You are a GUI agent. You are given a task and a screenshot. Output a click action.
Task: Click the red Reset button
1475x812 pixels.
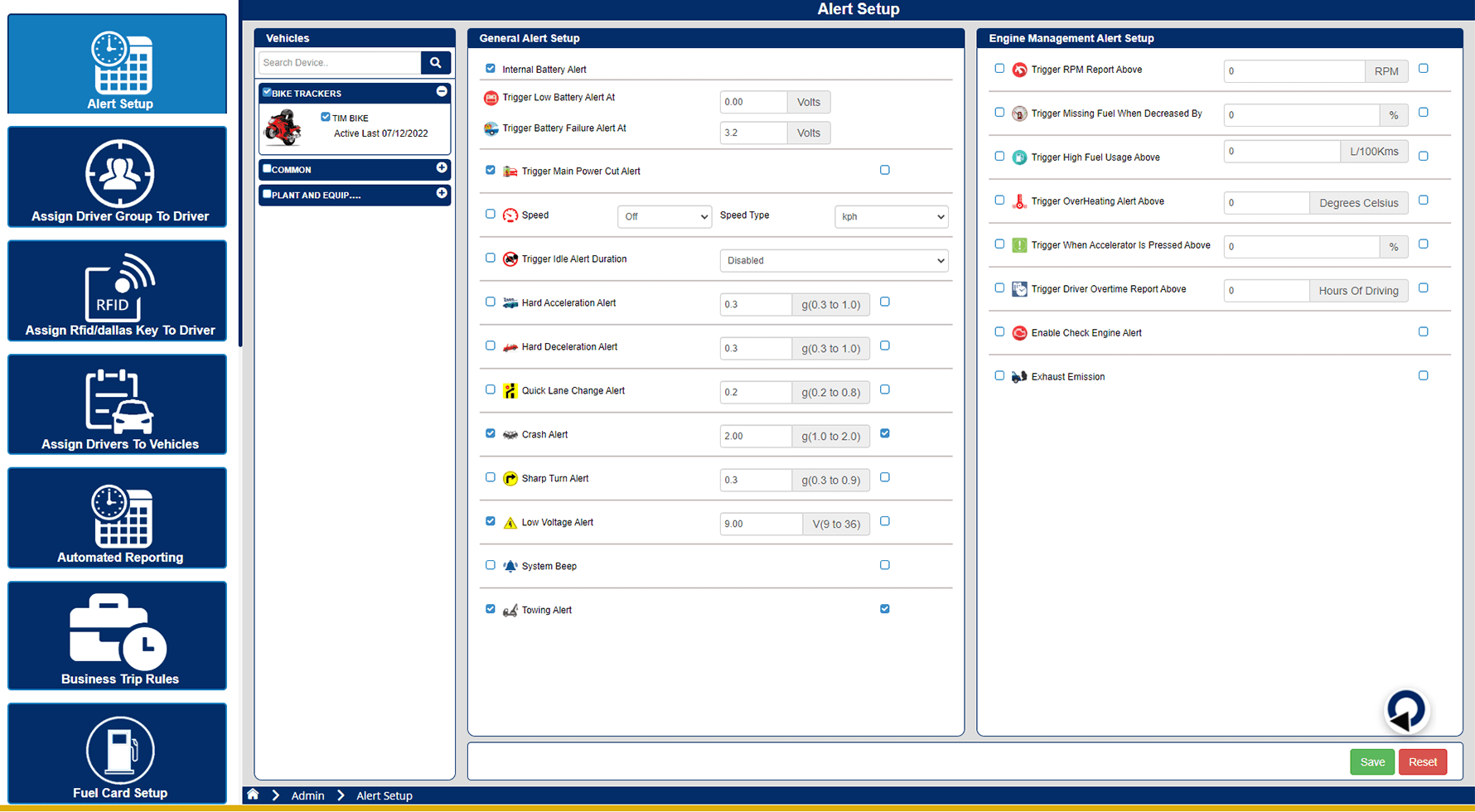point(1422,762)
